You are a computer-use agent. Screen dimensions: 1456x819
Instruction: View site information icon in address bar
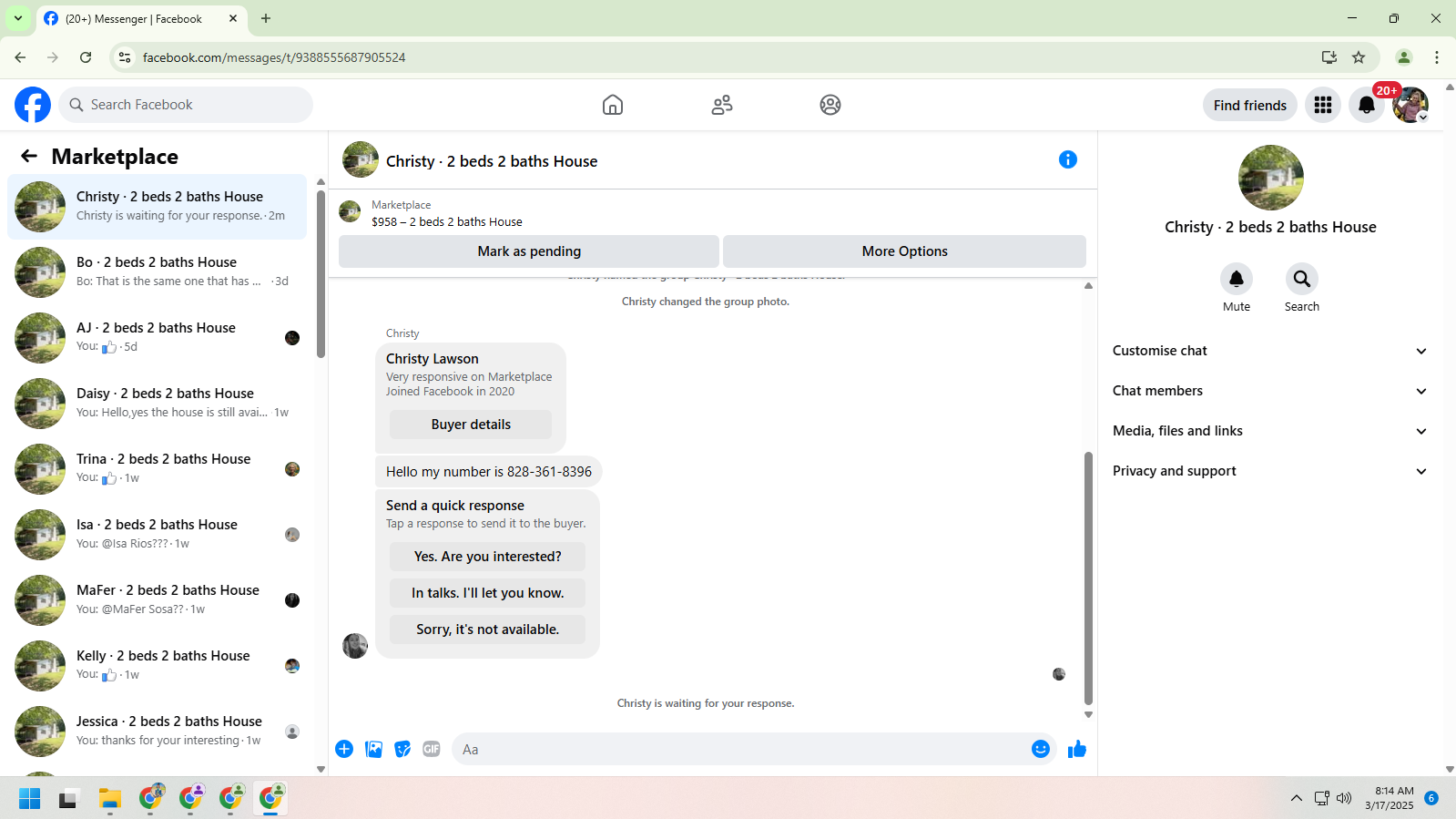click(x=125, y=57)
